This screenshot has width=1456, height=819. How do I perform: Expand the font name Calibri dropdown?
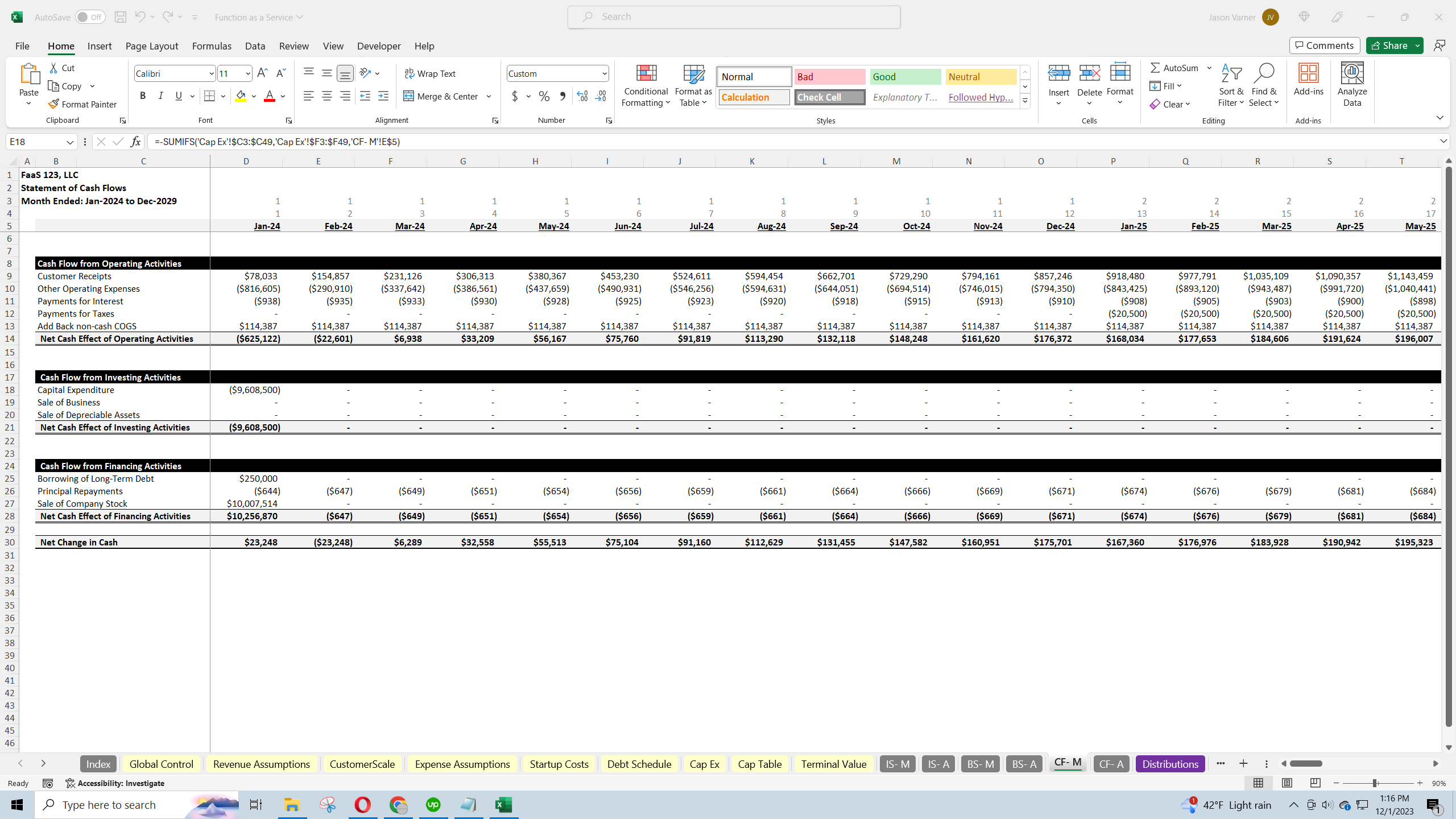pos(211,73)
